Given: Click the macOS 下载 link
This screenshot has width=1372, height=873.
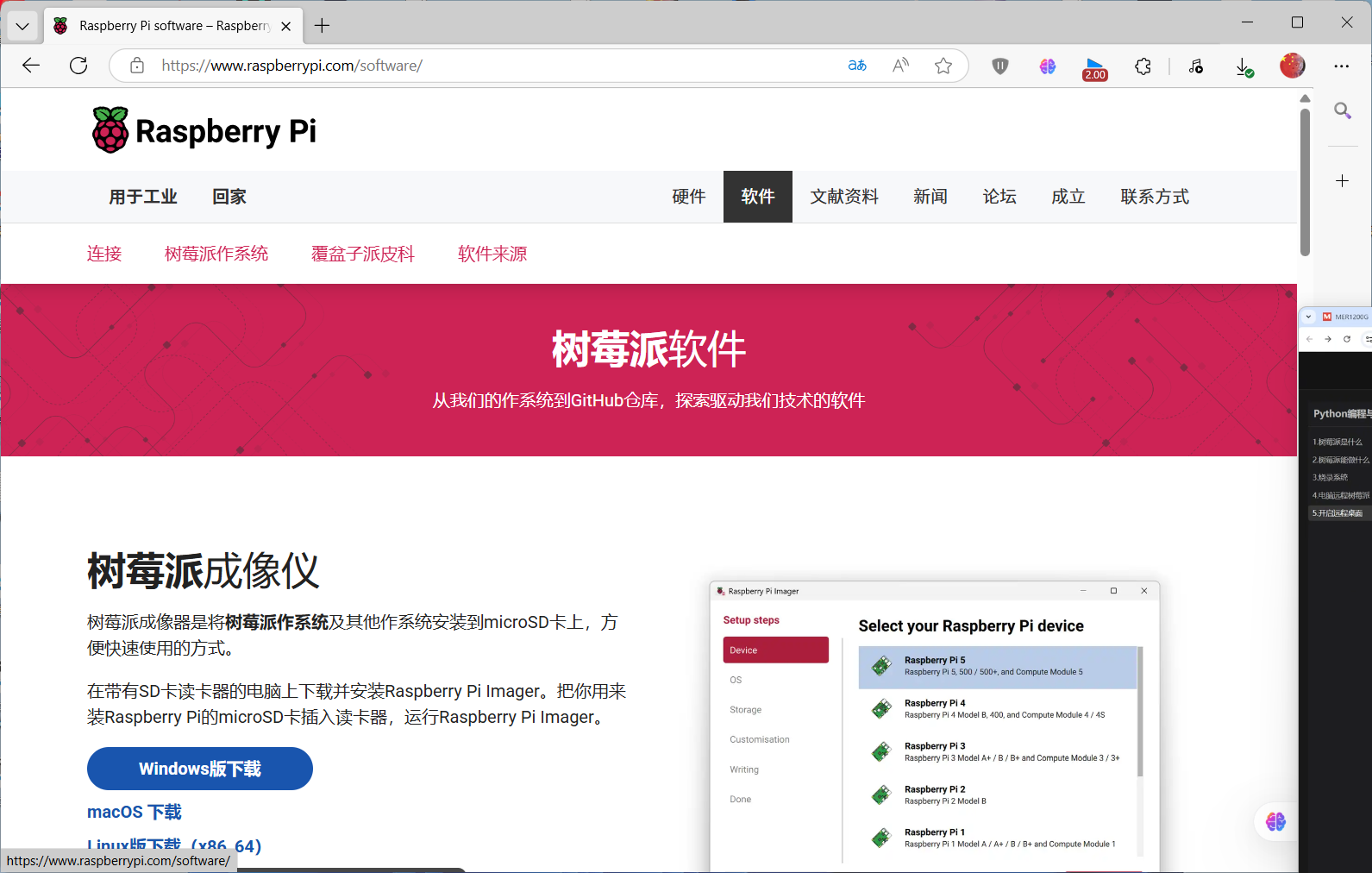Looking at the screenshot, I should tap(135, 812).
